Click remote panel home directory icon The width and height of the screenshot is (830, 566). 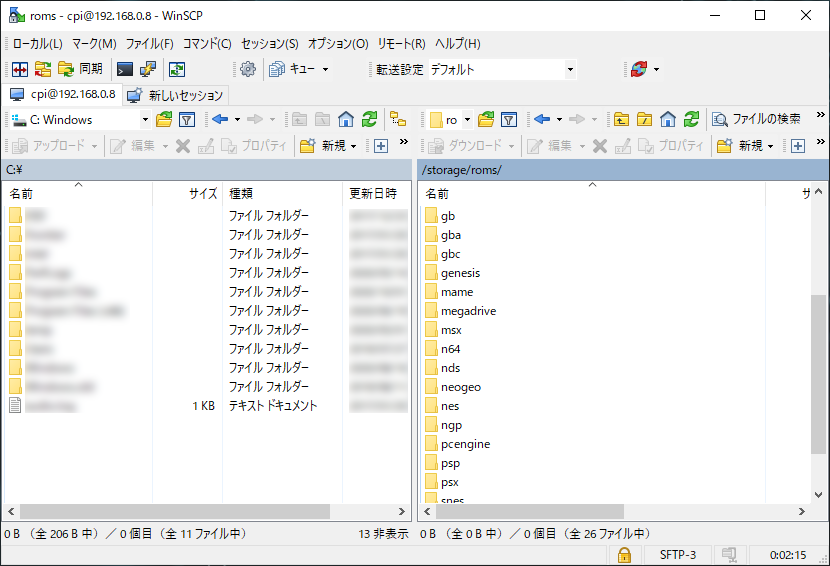667,120
